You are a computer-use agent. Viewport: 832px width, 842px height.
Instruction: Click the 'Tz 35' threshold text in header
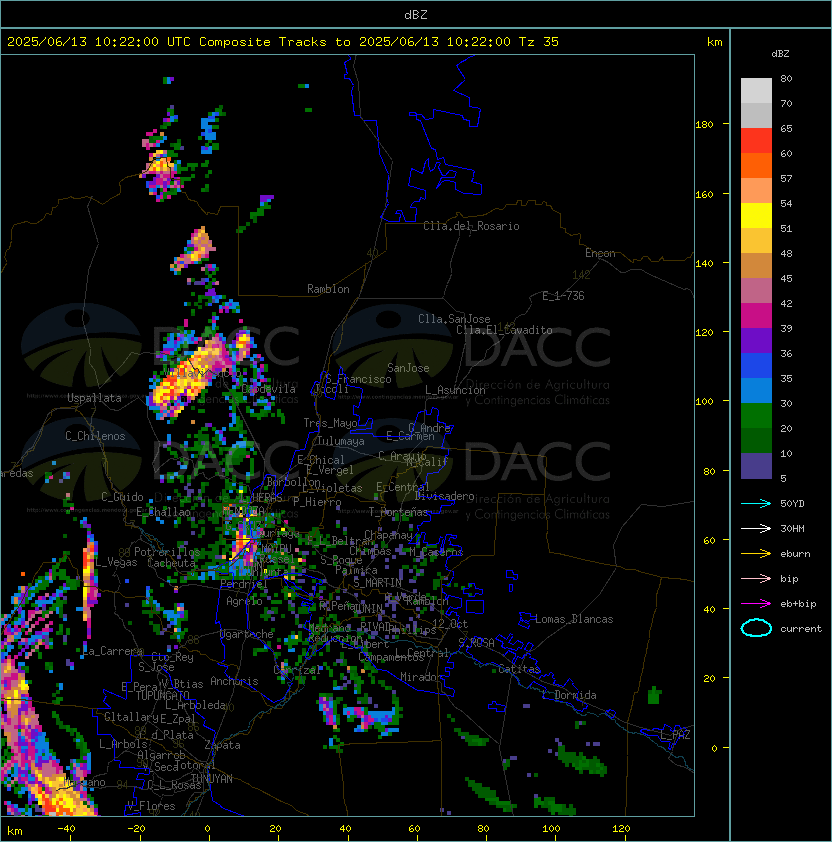(x=539, y=42)
